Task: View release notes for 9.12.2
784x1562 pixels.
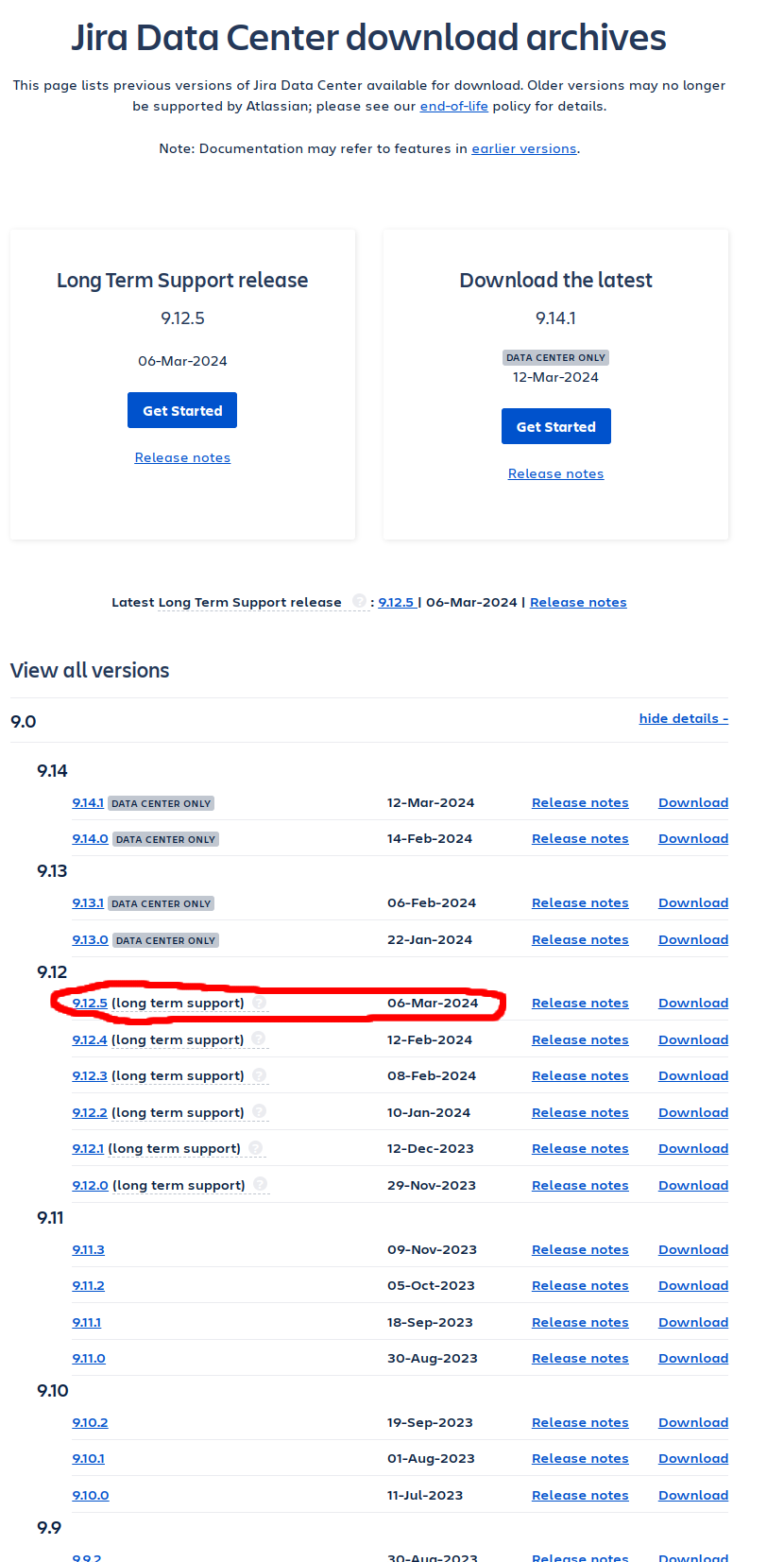Action: pyautogui.click(x=580, y=1112)
